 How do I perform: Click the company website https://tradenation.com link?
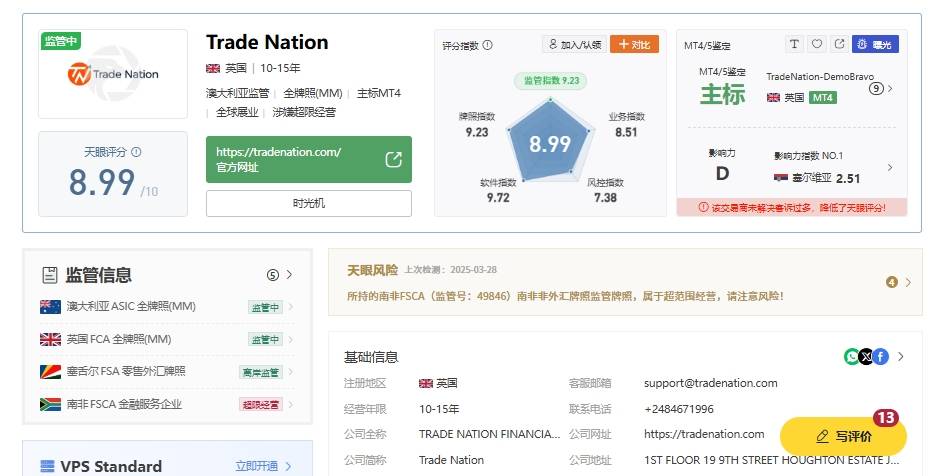[x=704, y=434]
